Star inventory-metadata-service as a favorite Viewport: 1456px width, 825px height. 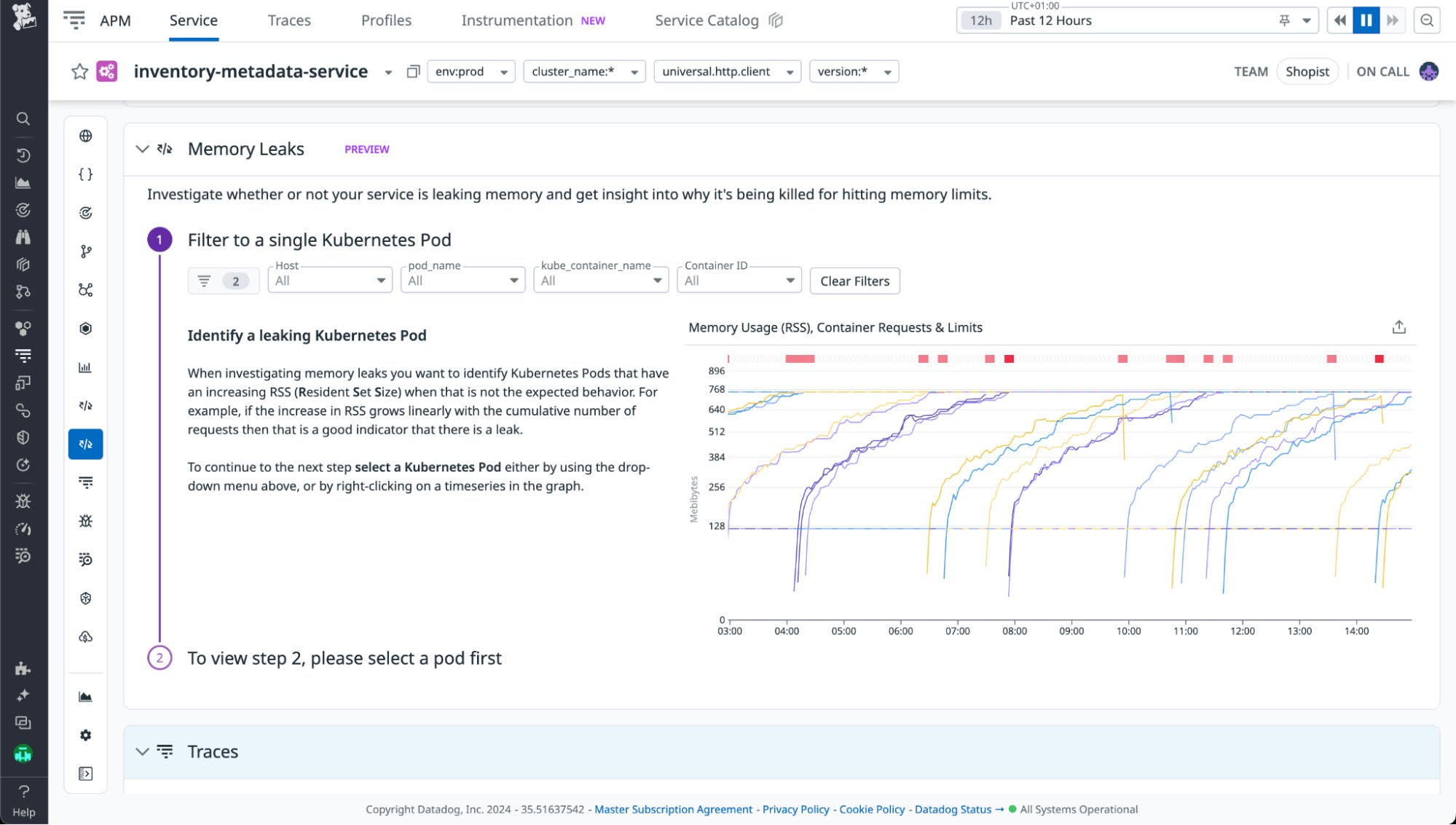[x=80, y=71]
